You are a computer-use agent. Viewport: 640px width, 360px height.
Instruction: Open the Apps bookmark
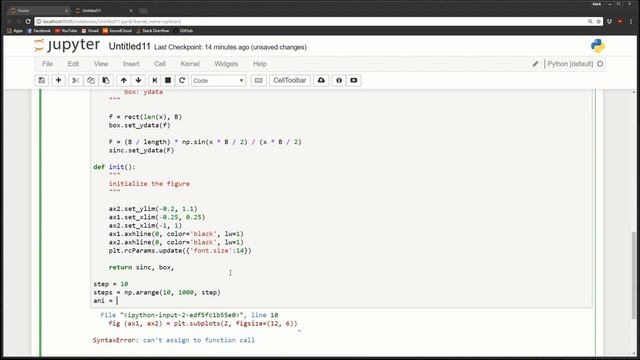pyautogui.click(x=15, y=31)
